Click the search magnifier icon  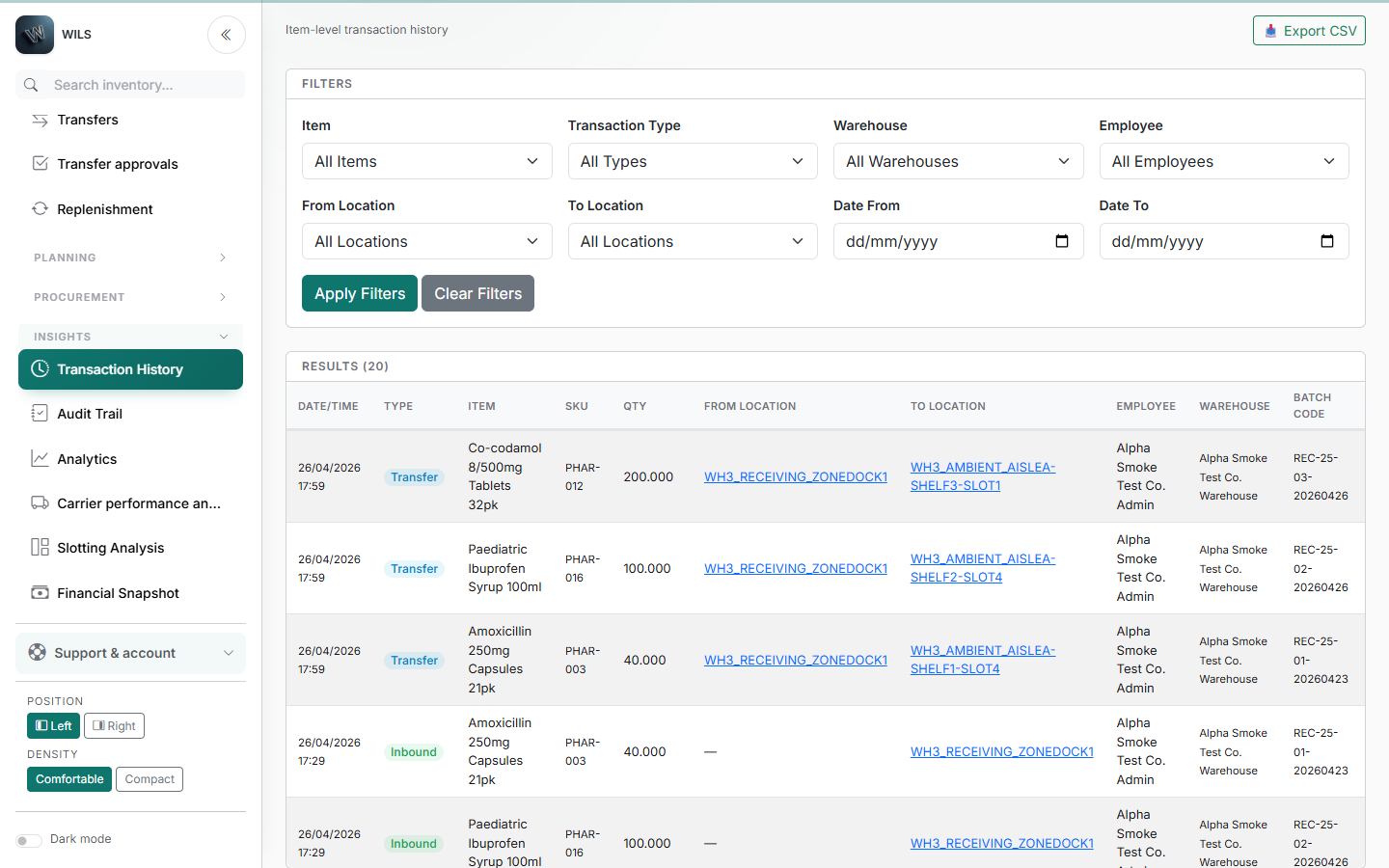click(31, 85)
